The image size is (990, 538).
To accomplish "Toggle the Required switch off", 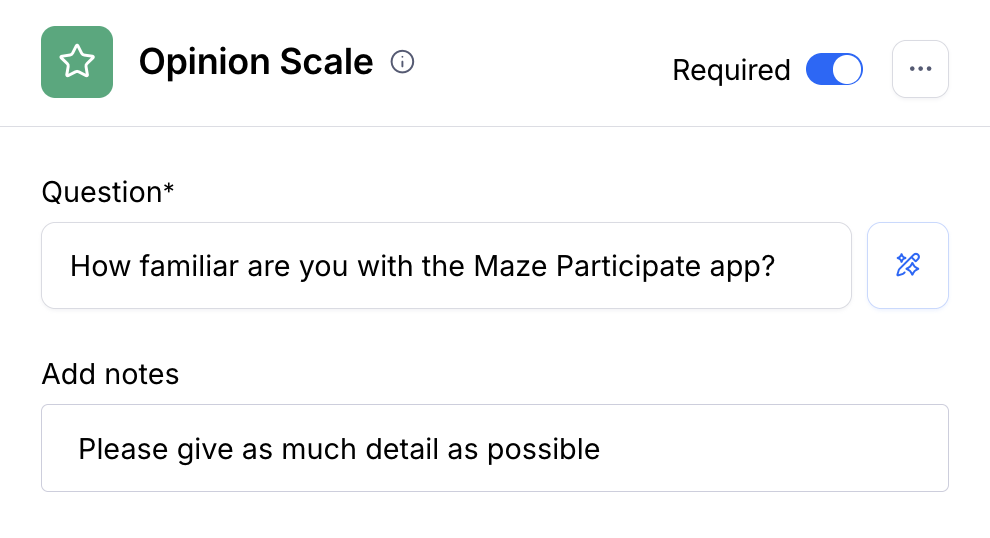I will [x=834, y=69].
